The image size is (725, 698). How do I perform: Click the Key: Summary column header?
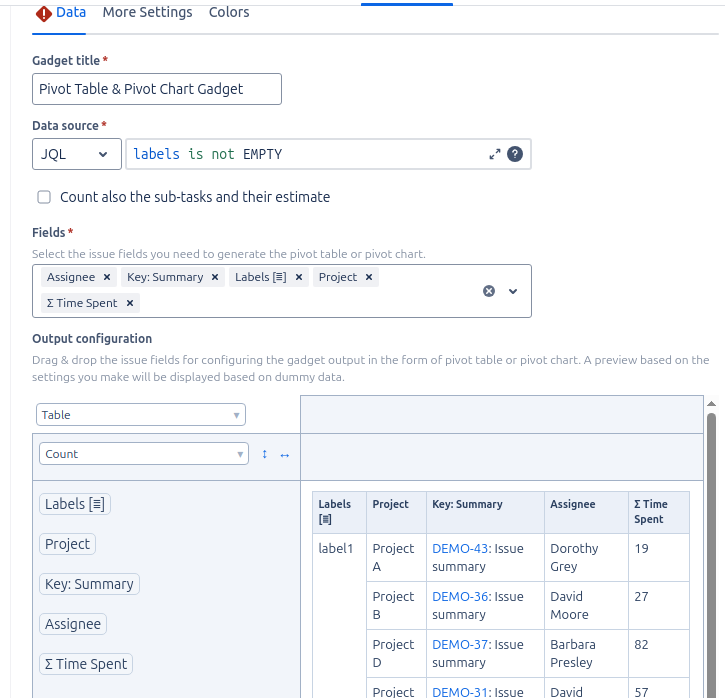click(x=485, y=512)
